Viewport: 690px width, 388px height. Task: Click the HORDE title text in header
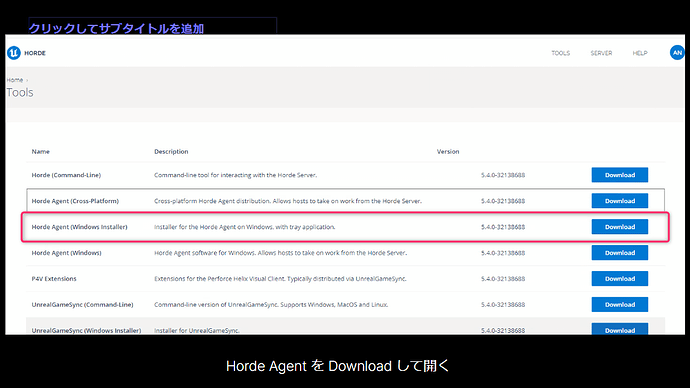click(x=35, y=53)
